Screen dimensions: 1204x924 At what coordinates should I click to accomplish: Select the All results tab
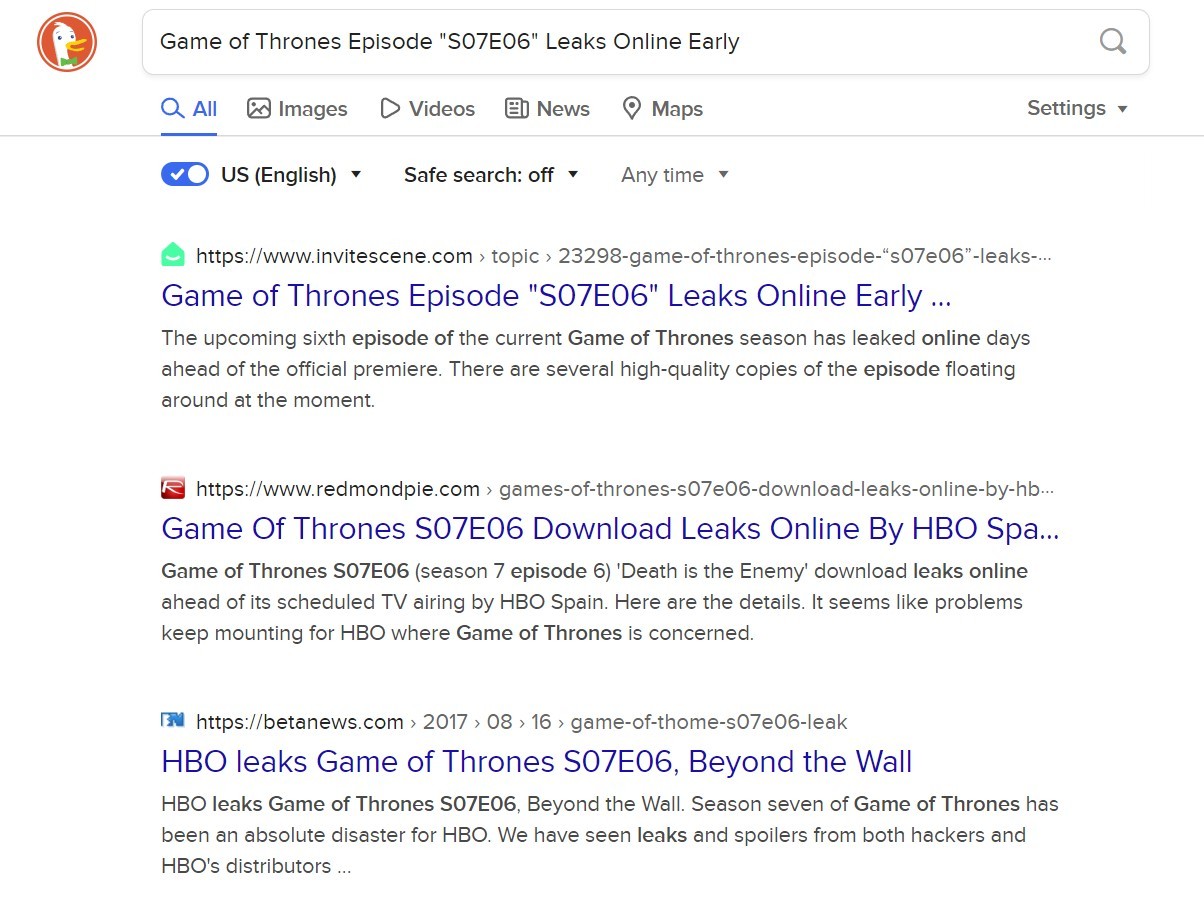tap(189, 109)
